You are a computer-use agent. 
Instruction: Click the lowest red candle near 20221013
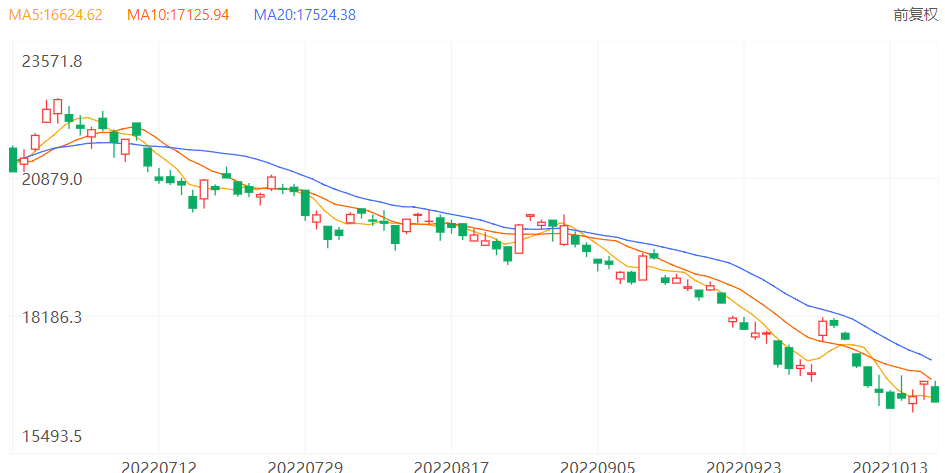[x=912, y=399]
